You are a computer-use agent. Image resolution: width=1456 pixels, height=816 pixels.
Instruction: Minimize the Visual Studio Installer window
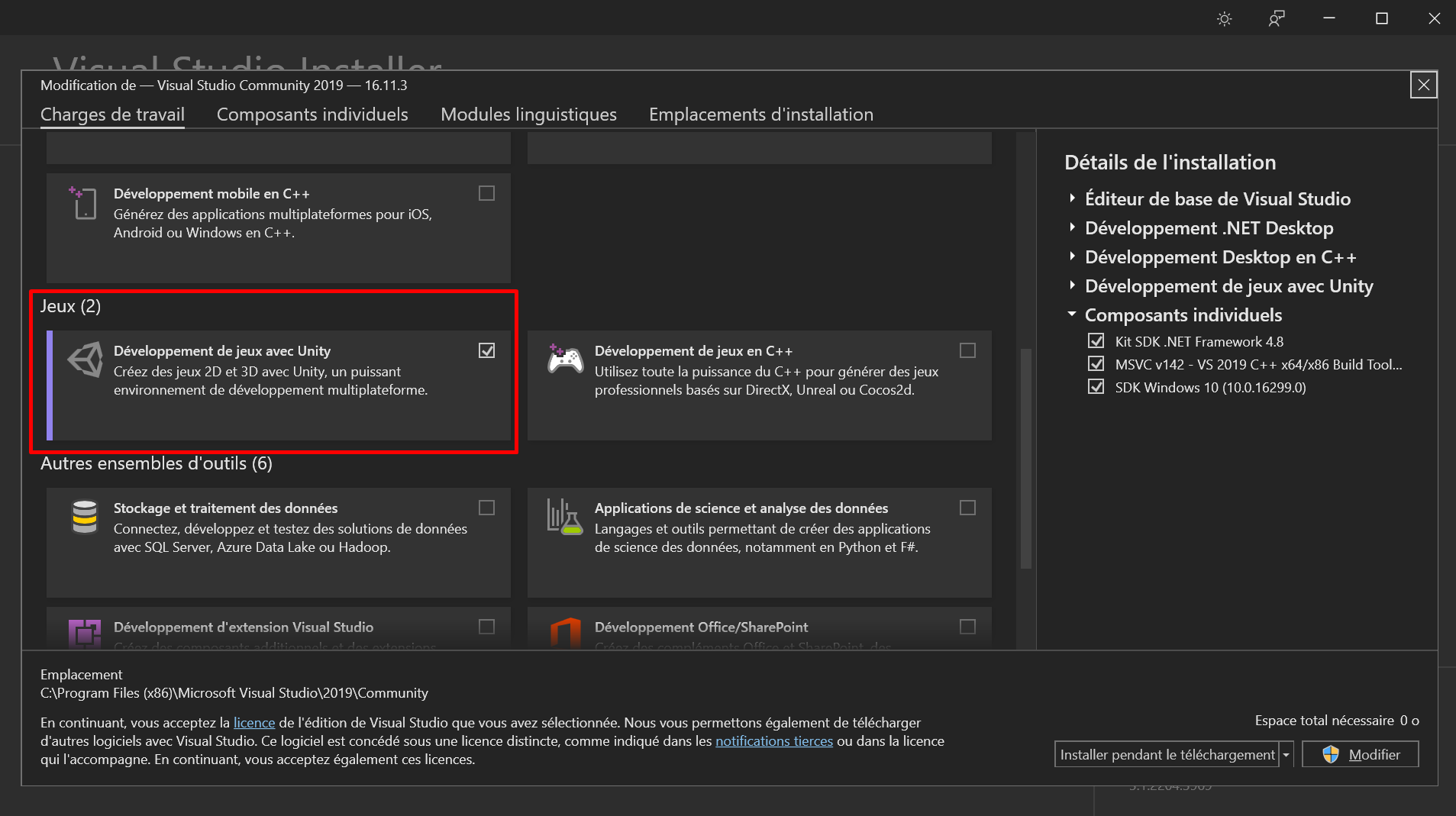1329,18
